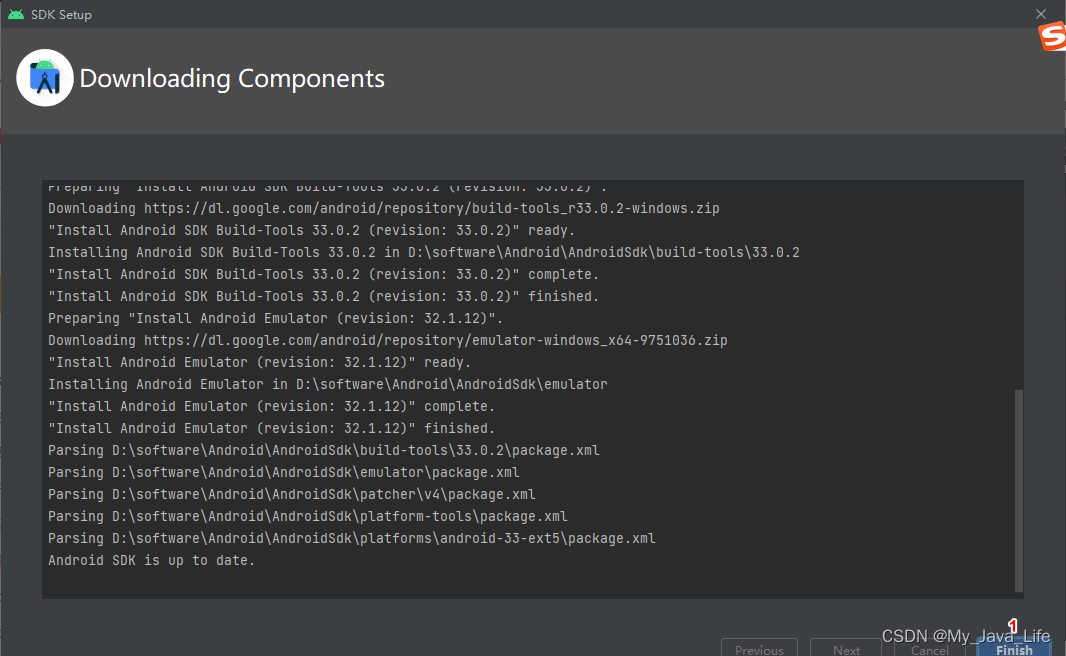
Task: Click Parsing patcher\v4\package.xml line
Action: coord(292,494)
